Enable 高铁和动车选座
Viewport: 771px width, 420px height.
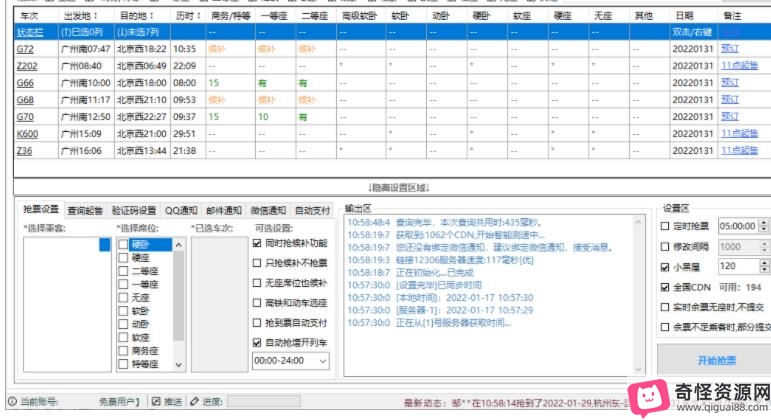coord(257,303)
